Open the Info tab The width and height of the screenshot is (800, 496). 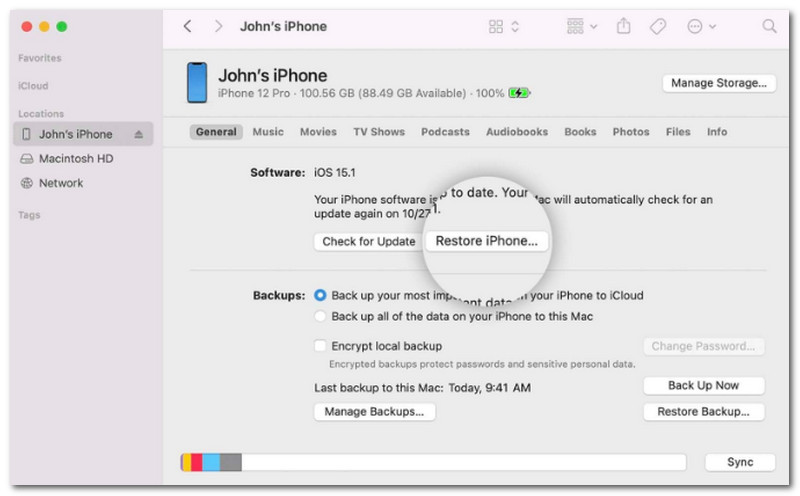717,132
